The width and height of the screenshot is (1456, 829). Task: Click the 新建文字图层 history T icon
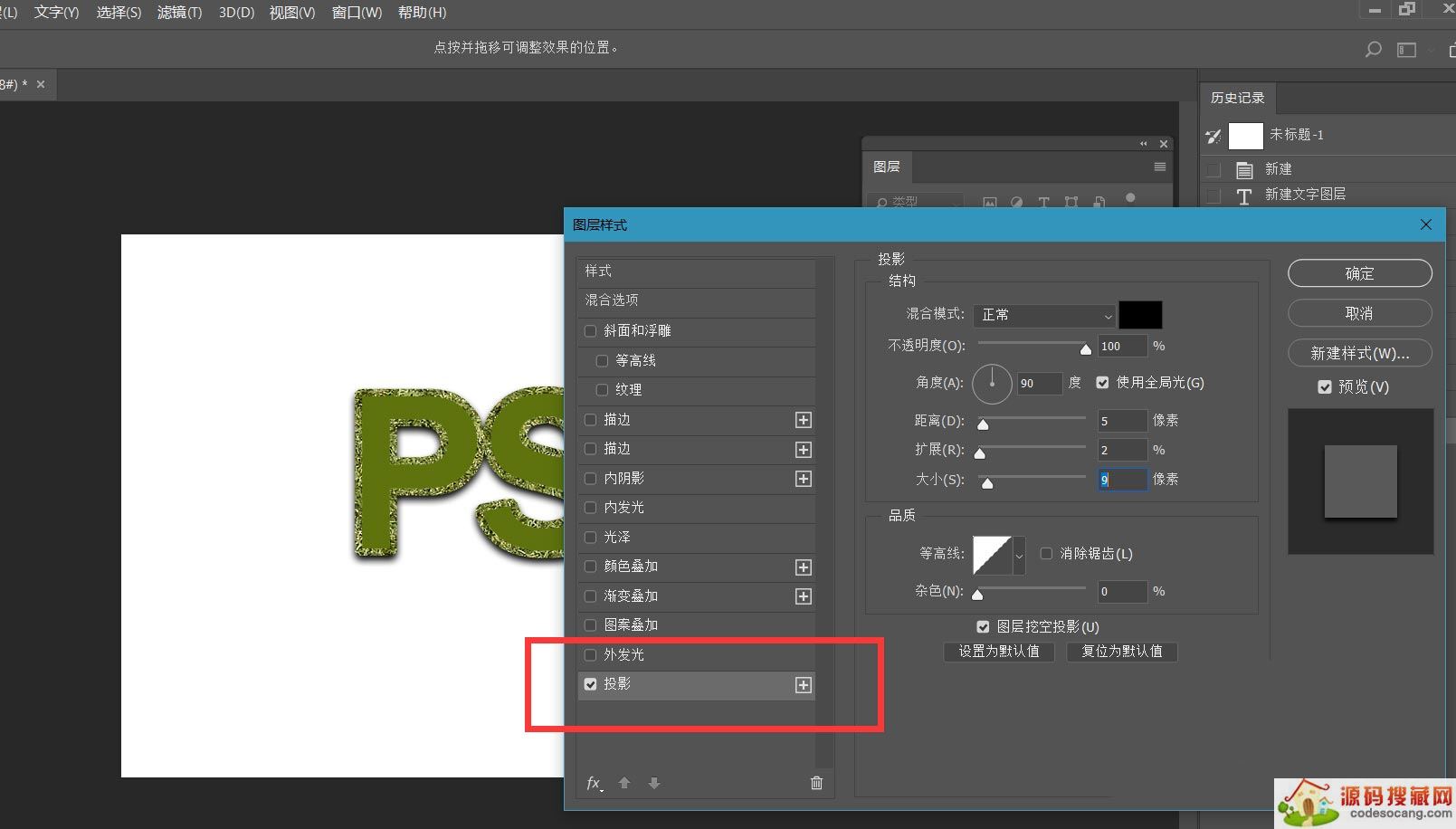pos(1244,195)
